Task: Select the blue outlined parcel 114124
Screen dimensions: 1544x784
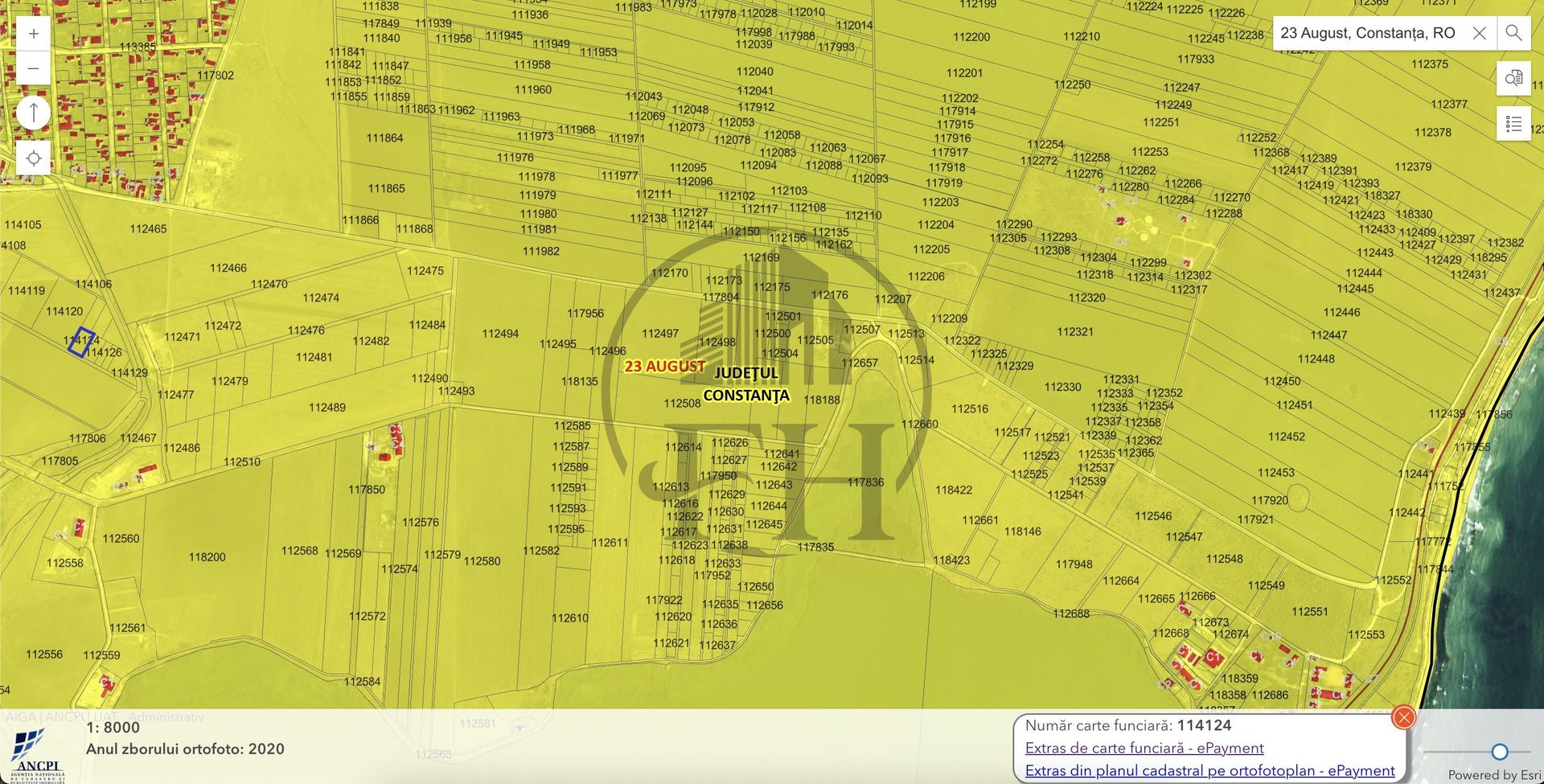Action: click(x=80, y=342)
